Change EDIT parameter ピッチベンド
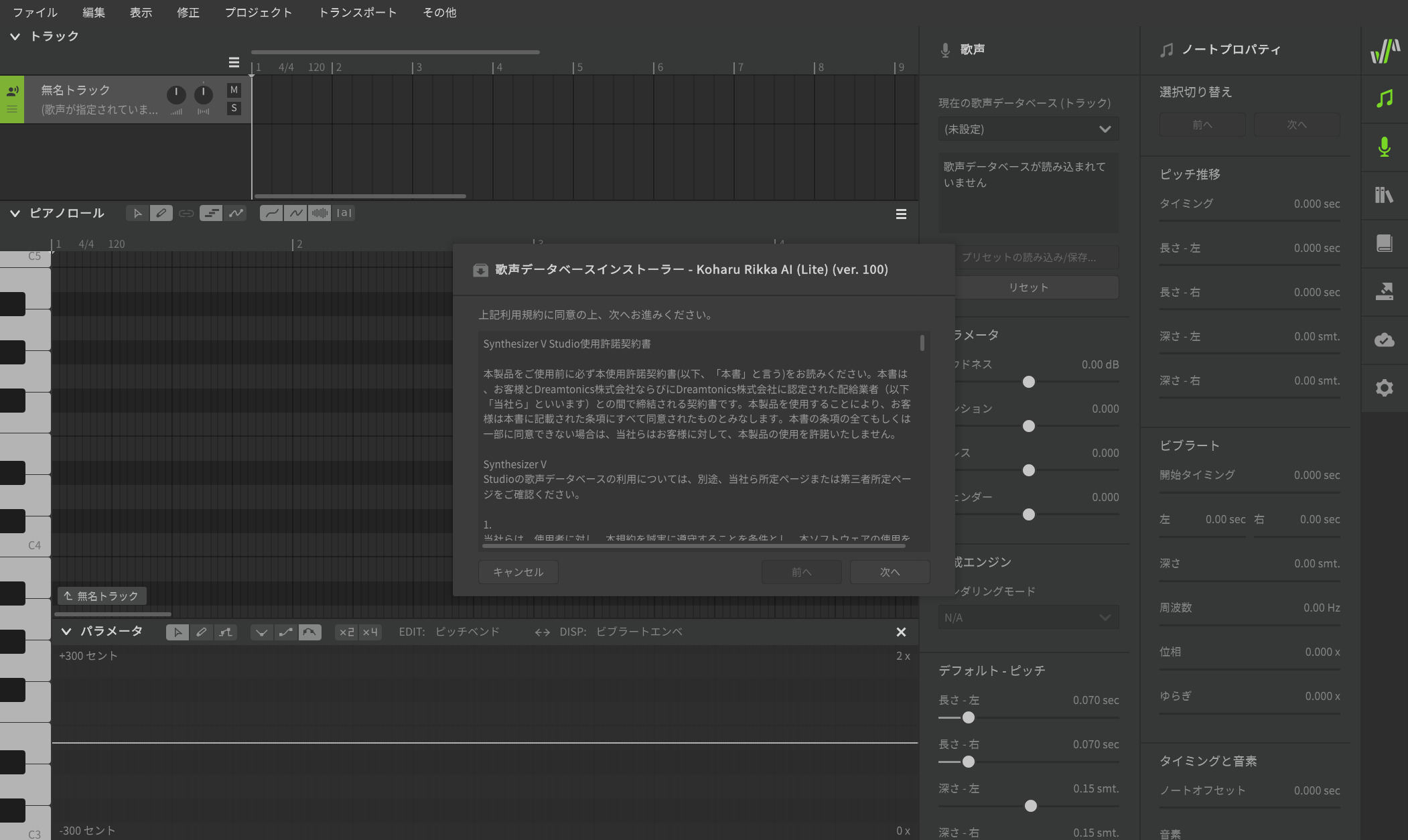 (467, 632)
